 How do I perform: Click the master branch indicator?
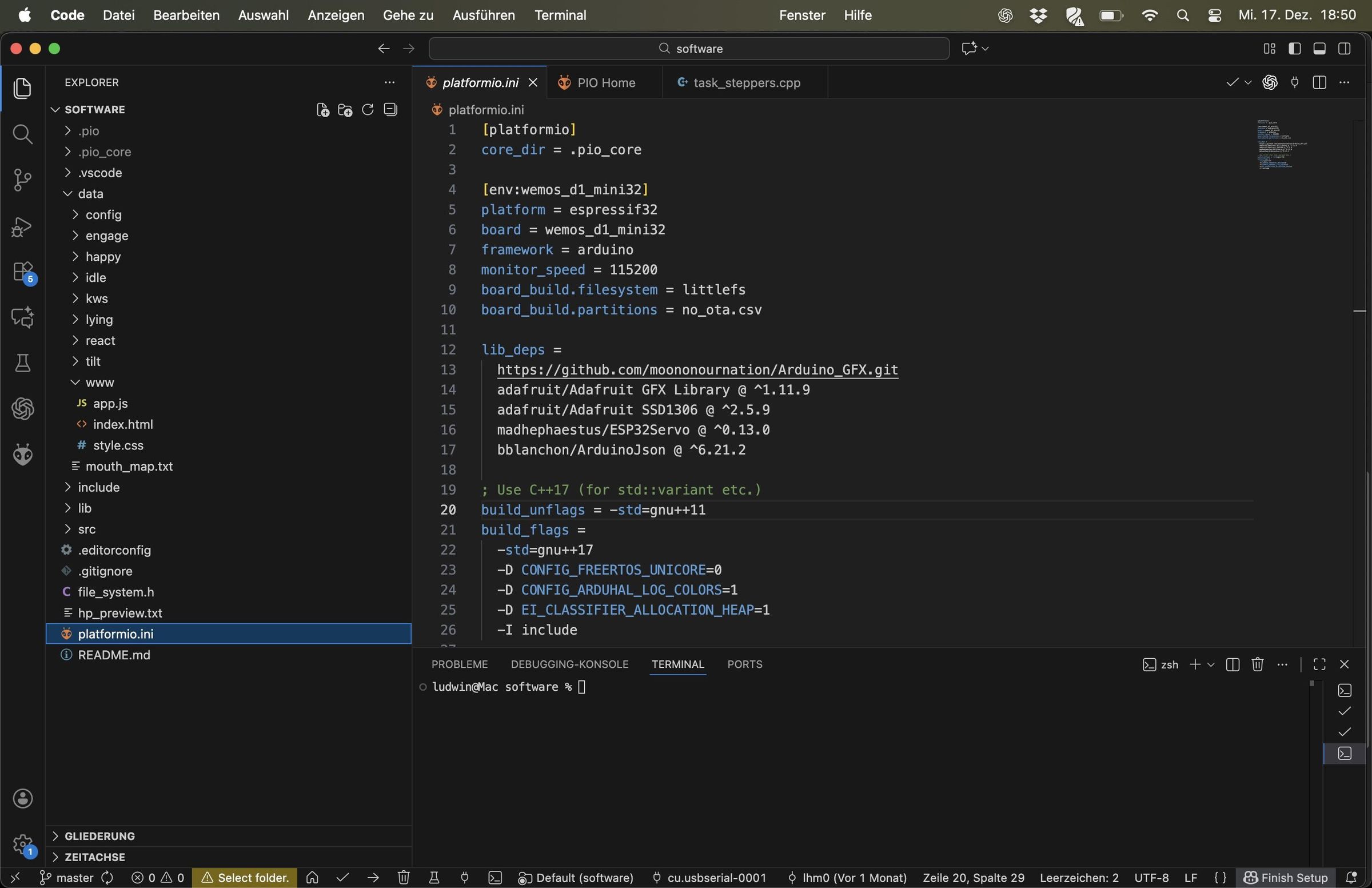click(66, 878)
